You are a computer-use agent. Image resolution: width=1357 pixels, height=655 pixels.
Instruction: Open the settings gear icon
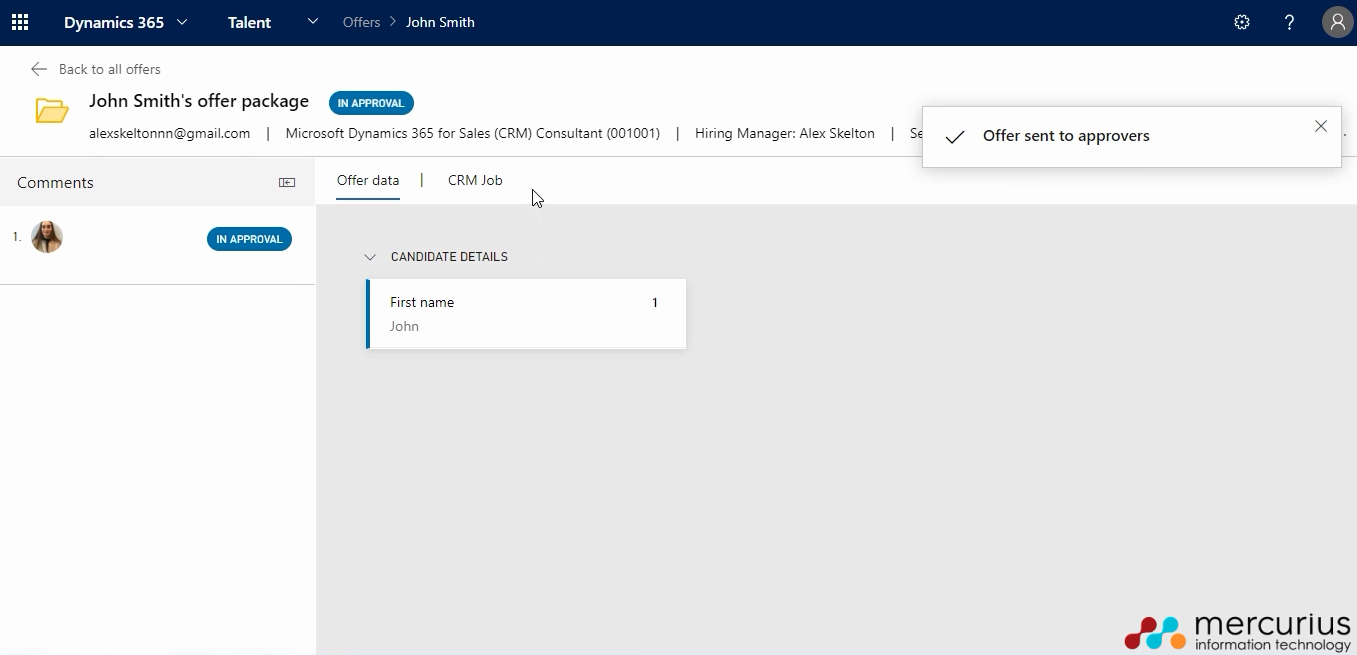(1242, 22)
